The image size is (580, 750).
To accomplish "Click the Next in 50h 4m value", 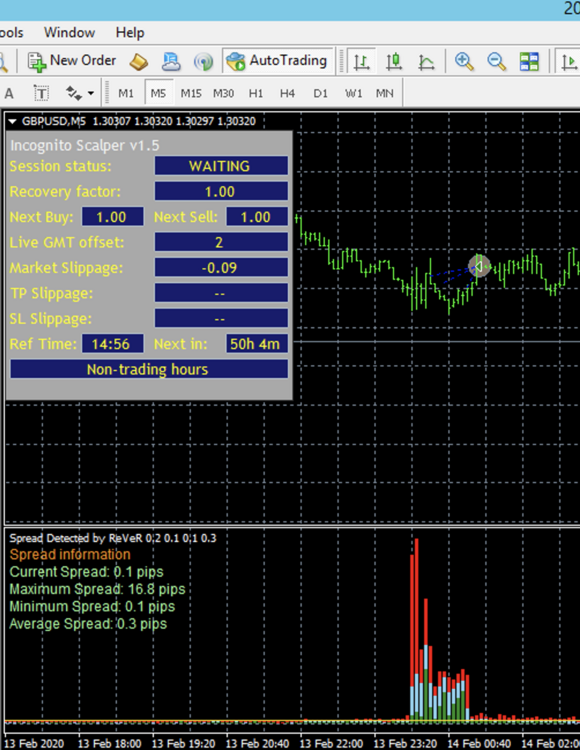I will tap(257, 343).
